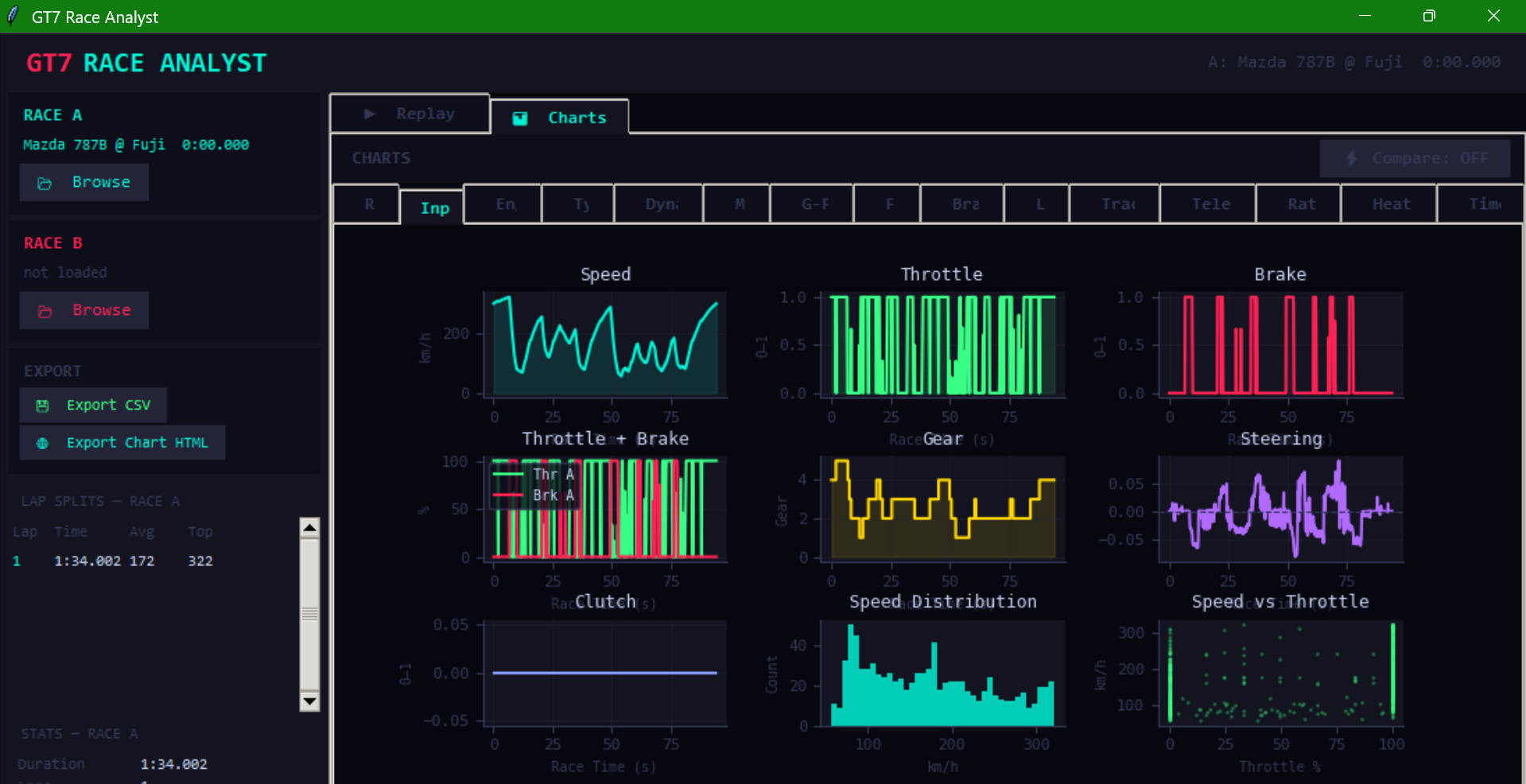The image size is (1526, 784).
Task: Click the chart icon on Charts tab
Action: click(x=520, y=118)
